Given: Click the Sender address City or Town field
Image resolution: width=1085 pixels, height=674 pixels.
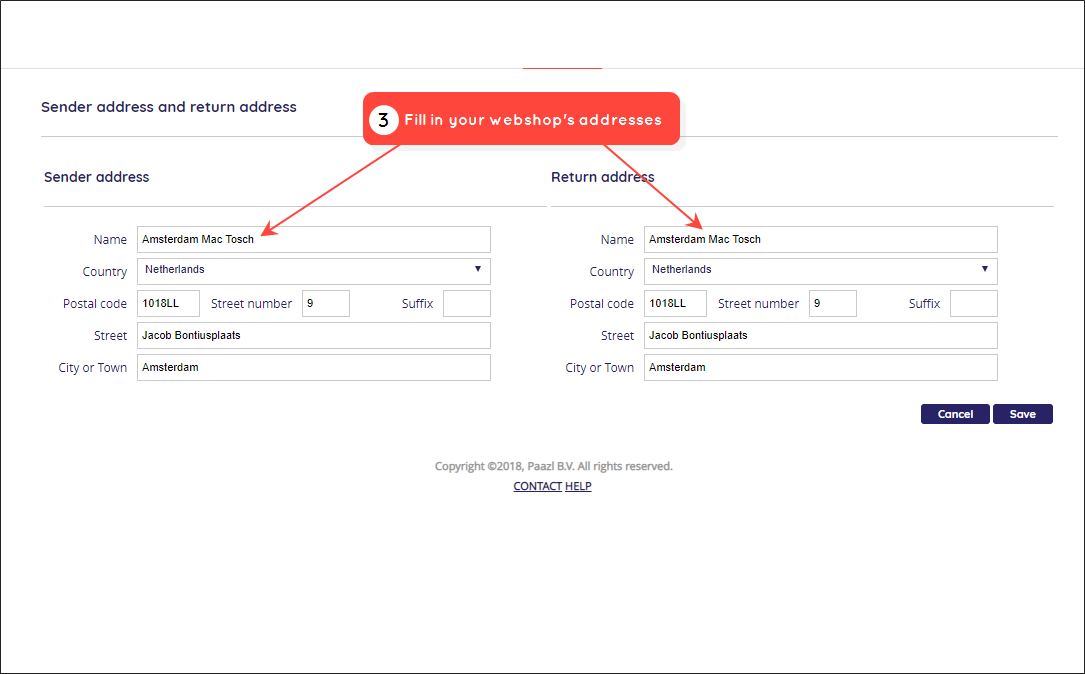Looking at the screenshot, I should tap(313, 367).
